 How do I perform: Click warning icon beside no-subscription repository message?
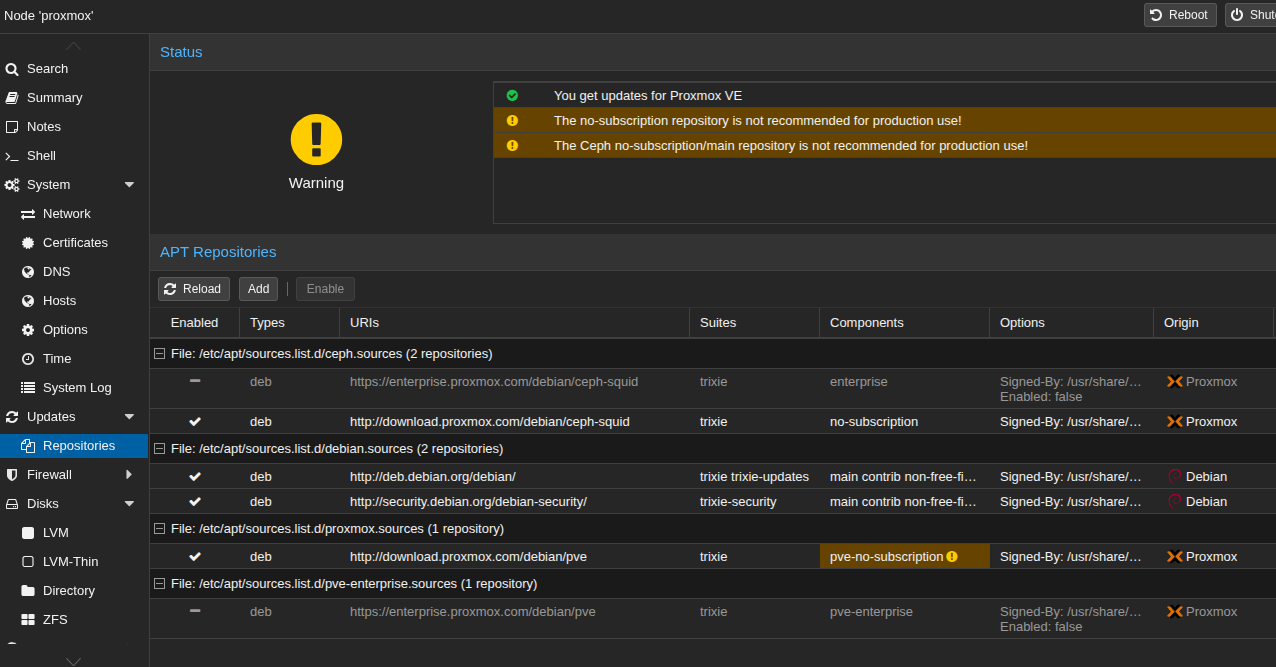(x=512, y=120)
